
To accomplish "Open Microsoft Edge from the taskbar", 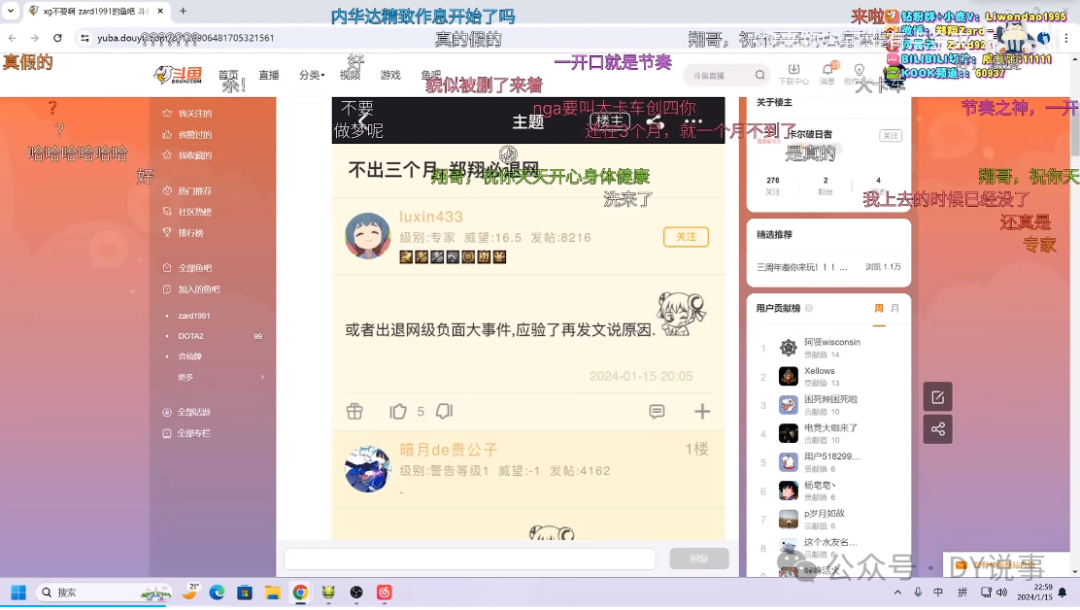I will click(217, 592).
